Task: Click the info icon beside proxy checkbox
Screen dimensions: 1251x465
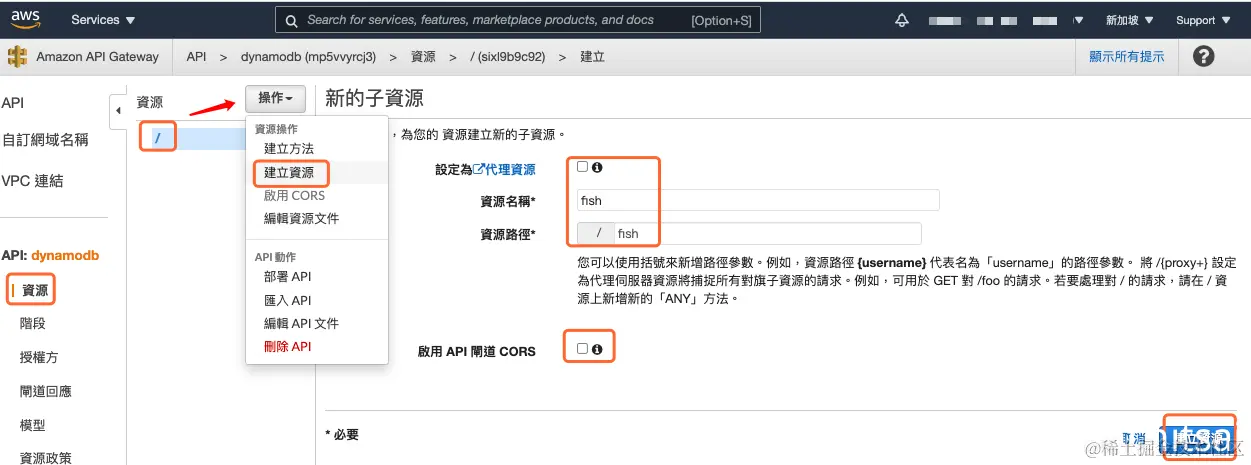Action: click(x=597, y=167)
